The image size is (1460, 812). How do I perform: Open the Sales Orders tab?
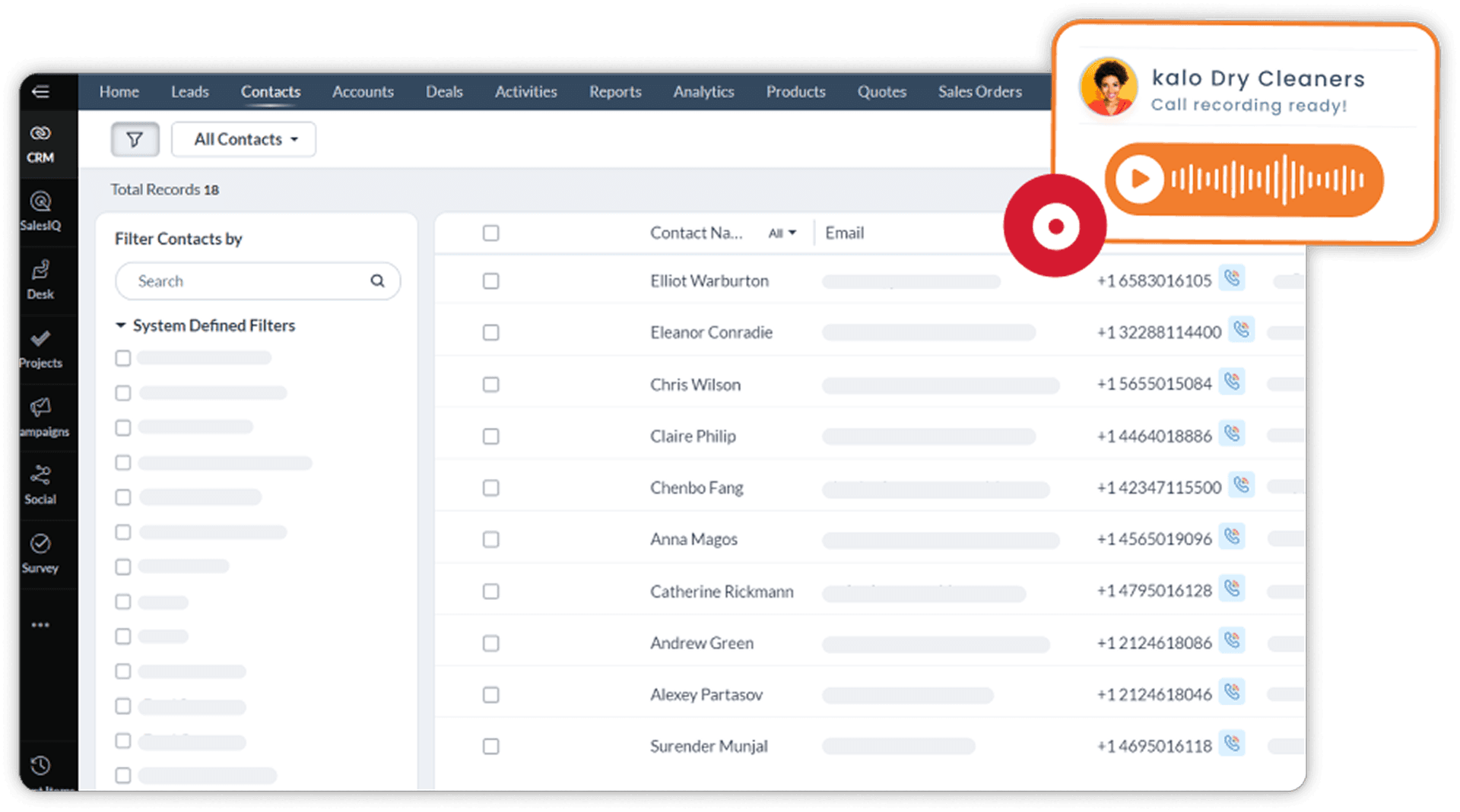tap(980, 92)
